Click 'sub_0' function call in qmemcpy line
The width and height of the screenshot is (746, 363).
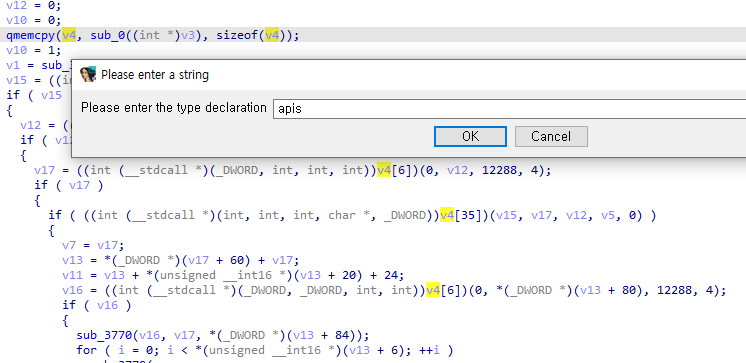pyautogui.click(x=108, y=35)
